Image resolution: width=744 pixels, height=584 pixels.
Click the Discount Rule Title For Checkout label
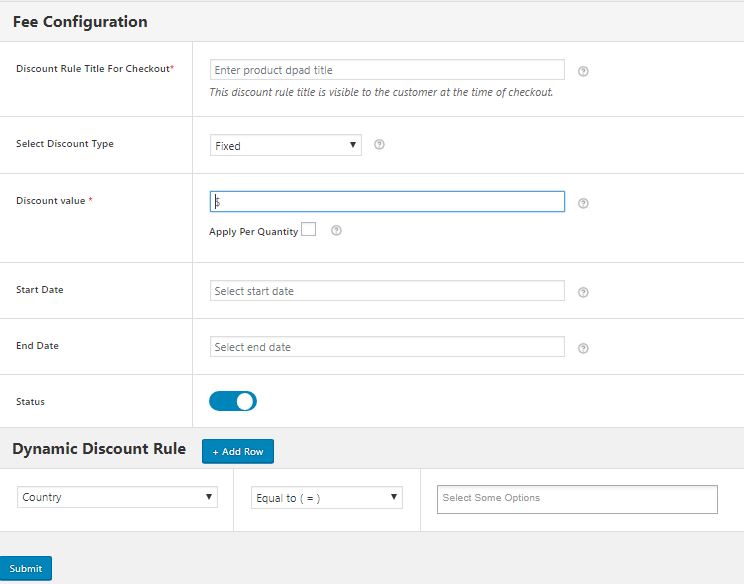click(x=95, y=69)
